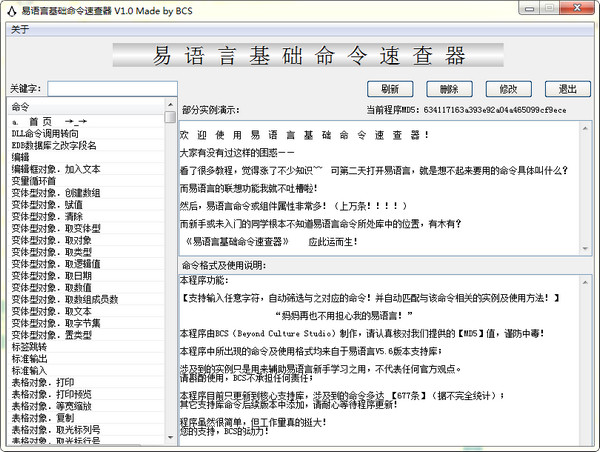Click scroll-up arrow in 部分实例演示 box
The width and height of the screenshot is (600, 452).
tap(585, 129)
